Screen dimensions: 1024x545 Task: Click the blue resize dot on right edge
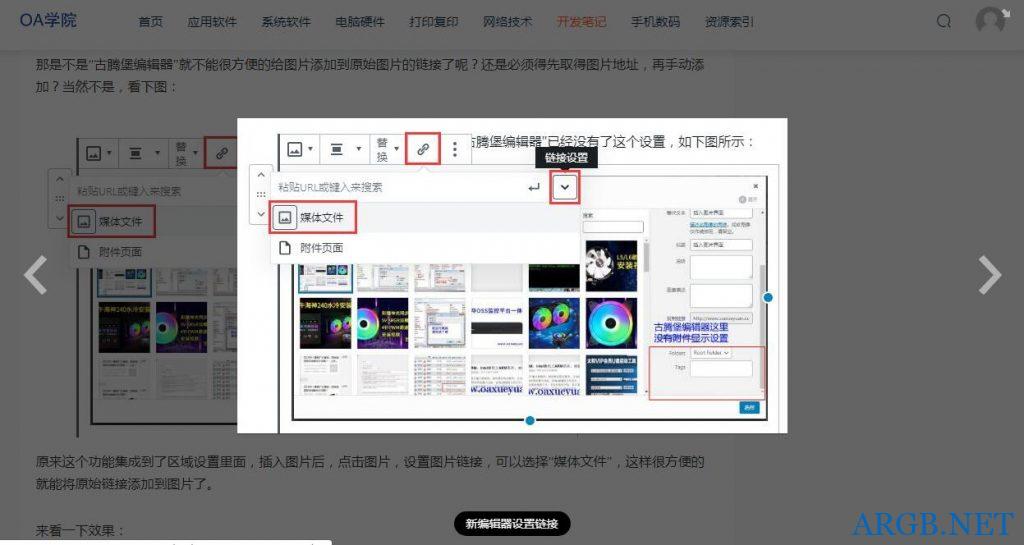(768, 298)
